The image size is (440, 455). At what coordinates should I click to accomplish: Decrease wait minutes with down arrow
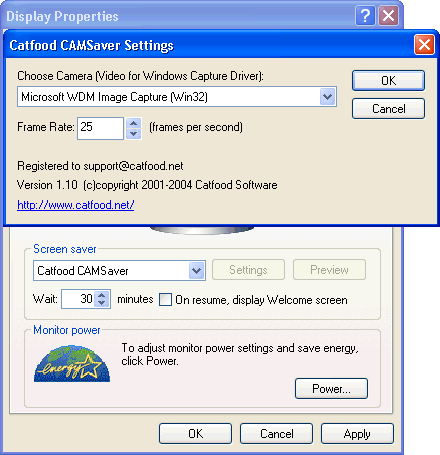102,303
